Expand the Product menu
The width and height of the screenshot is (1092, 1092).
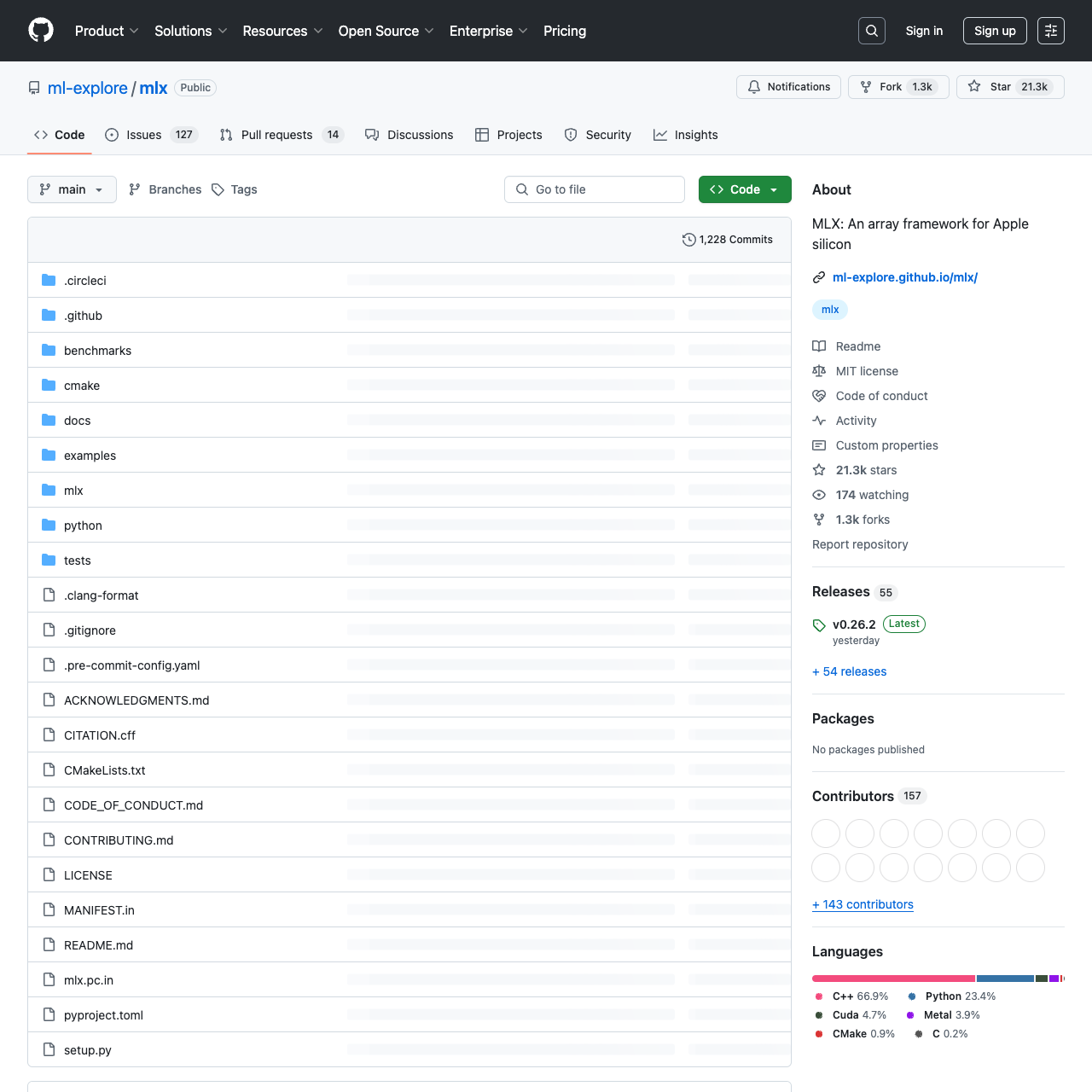107,31
